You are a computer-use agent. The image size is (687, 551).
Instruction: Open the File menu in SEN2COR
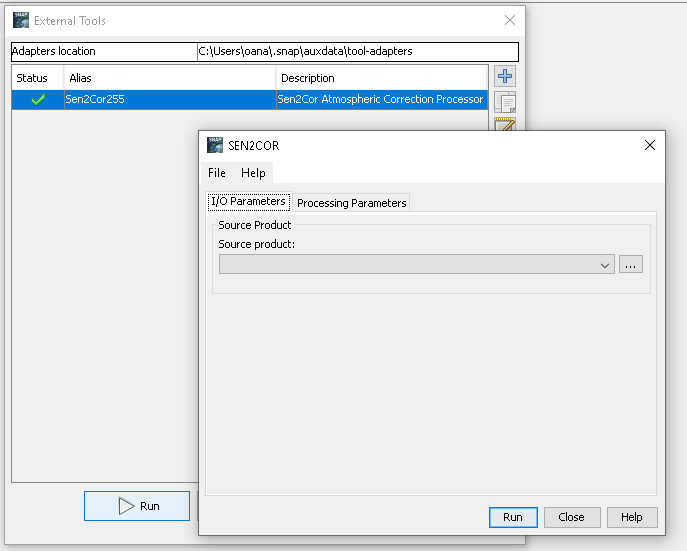pyautogui.click(x=217, y=173)
